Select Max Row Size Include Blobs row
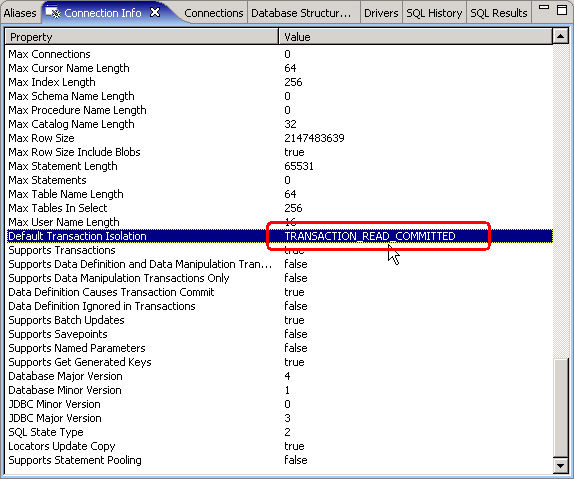The height and width of the screenshot is (479, 574). pos(280,152)
